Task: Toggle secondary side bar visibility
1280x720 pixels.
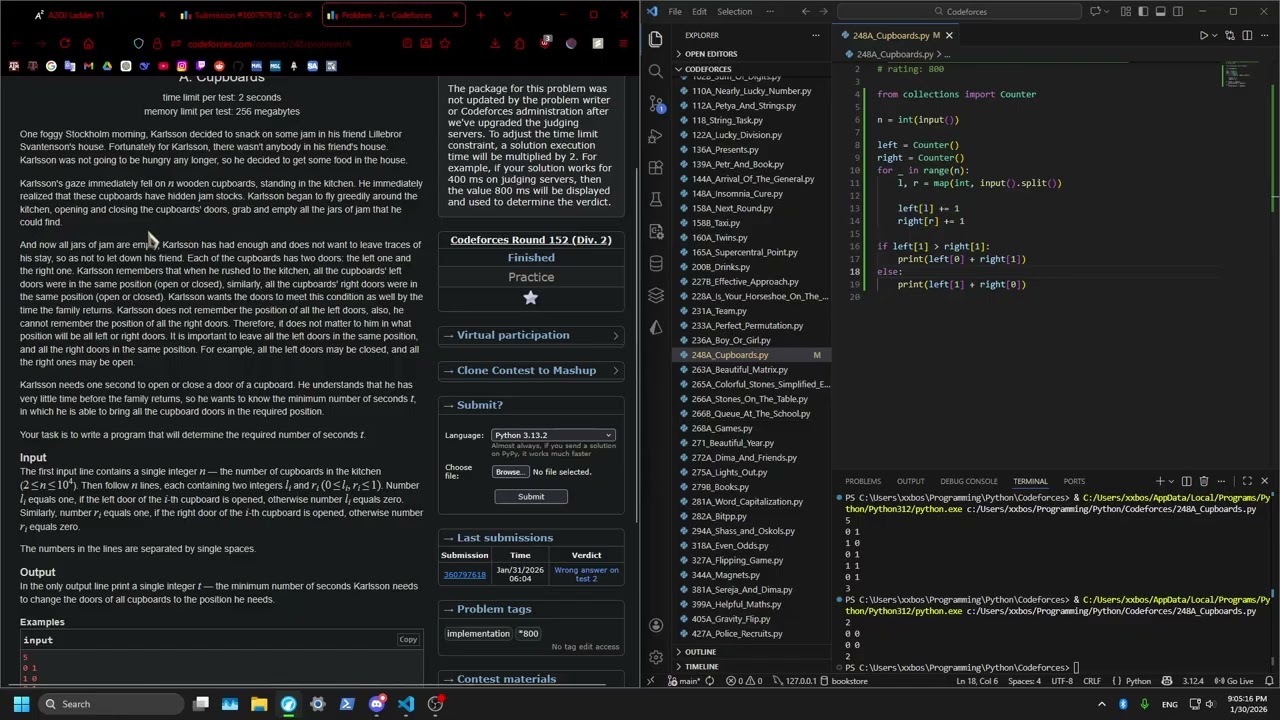Action: coord(1178,11)
